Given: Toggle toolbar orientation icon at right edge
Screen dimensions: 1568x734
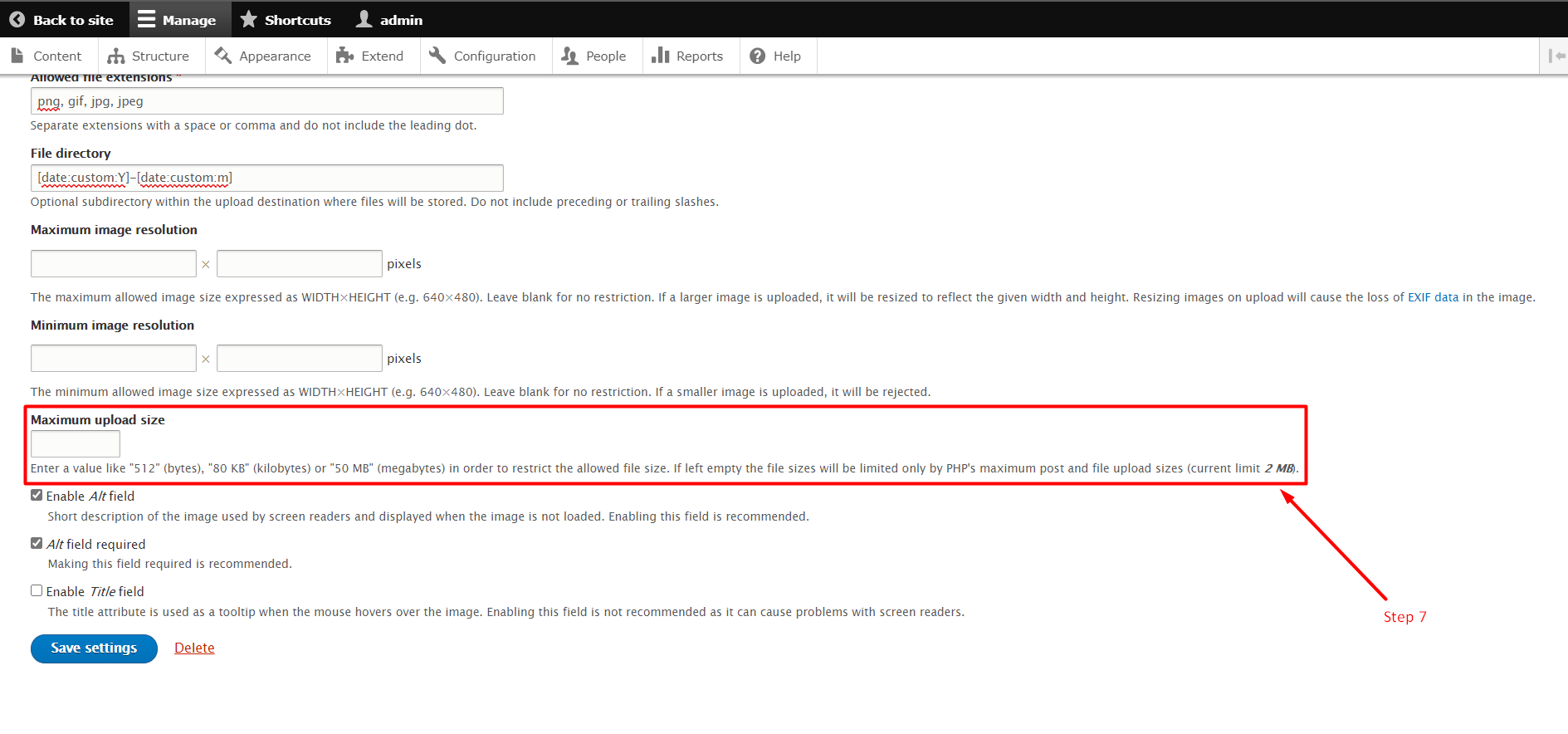Looking at the screenshot, I should tap(1556, 56).
